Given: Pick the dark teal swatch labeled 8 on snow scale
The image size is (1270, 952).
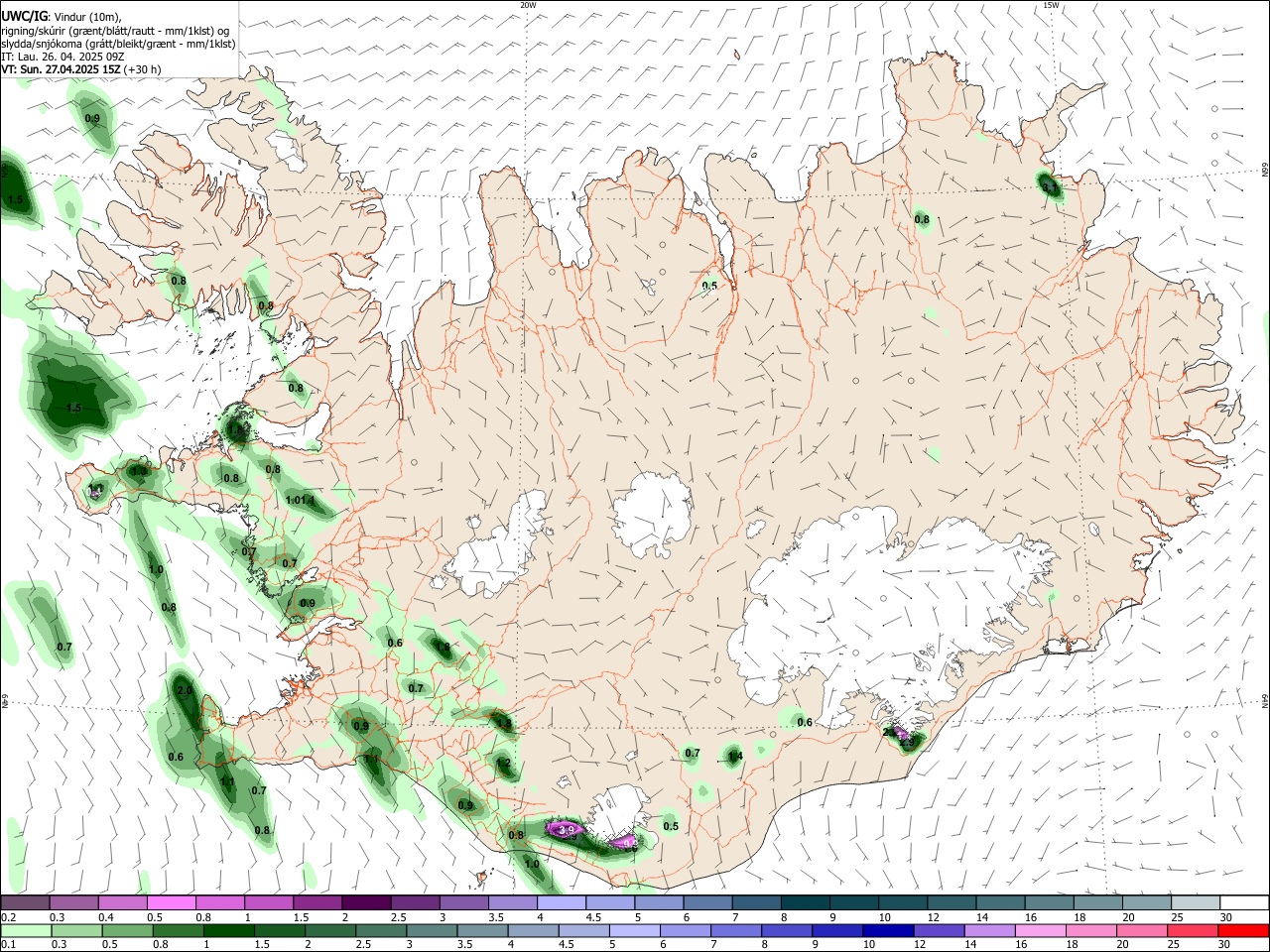Looking at the screenshot, I should [806, 902].
